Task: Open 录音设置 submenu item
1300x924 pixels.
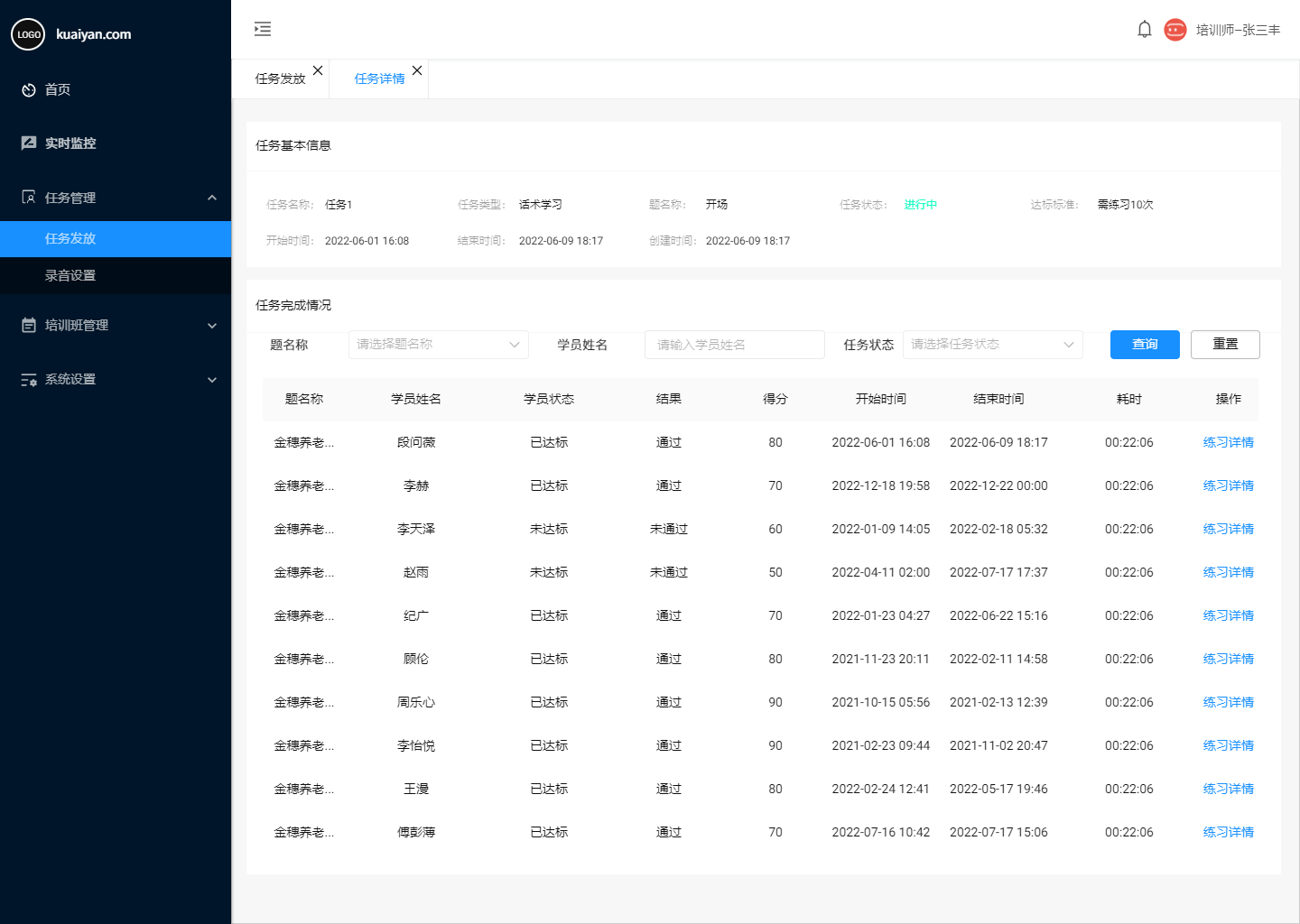Action: (116, 275)
